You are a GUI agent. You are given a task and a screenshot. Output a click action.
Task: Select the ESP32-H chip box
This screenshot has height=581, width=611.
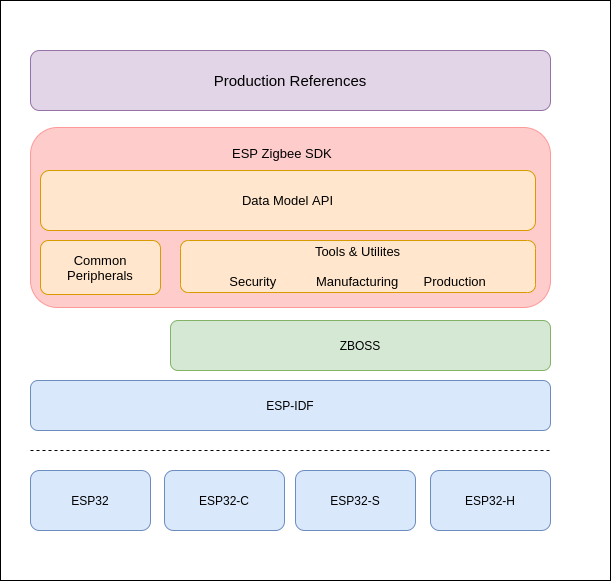click(491, 500)
